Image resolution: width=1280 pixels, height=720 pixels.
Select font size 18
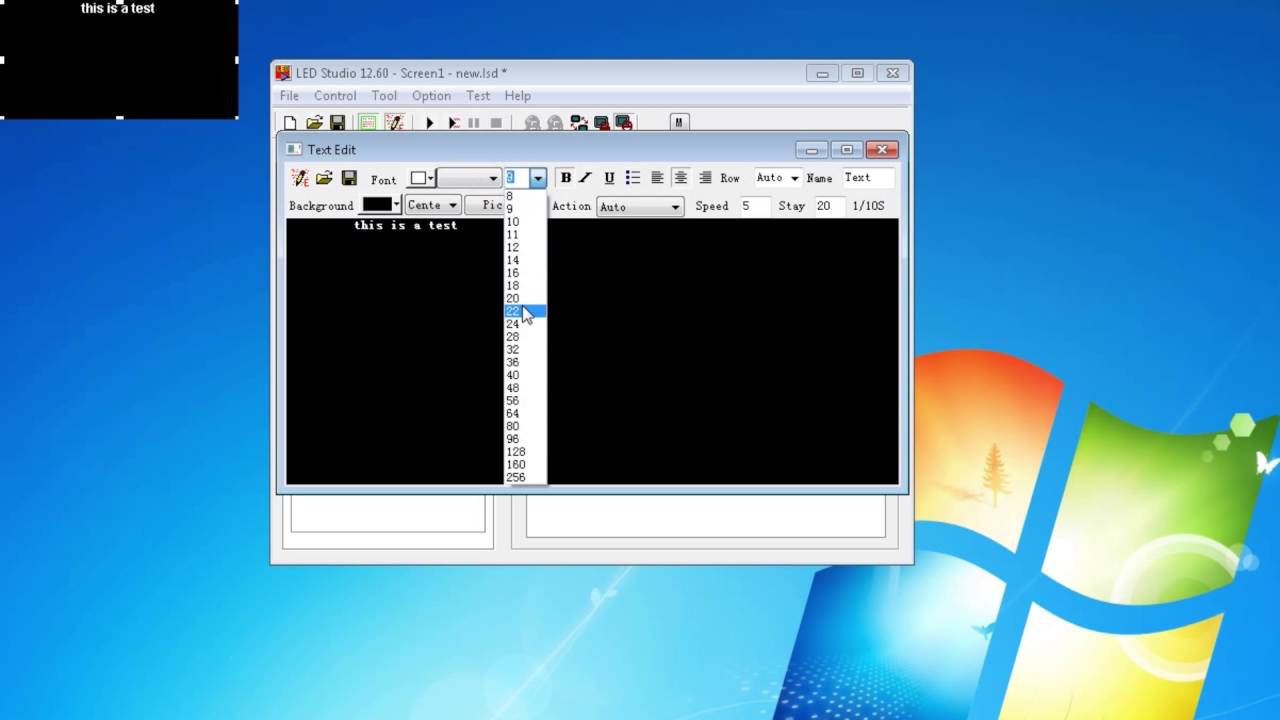[525, 286]
